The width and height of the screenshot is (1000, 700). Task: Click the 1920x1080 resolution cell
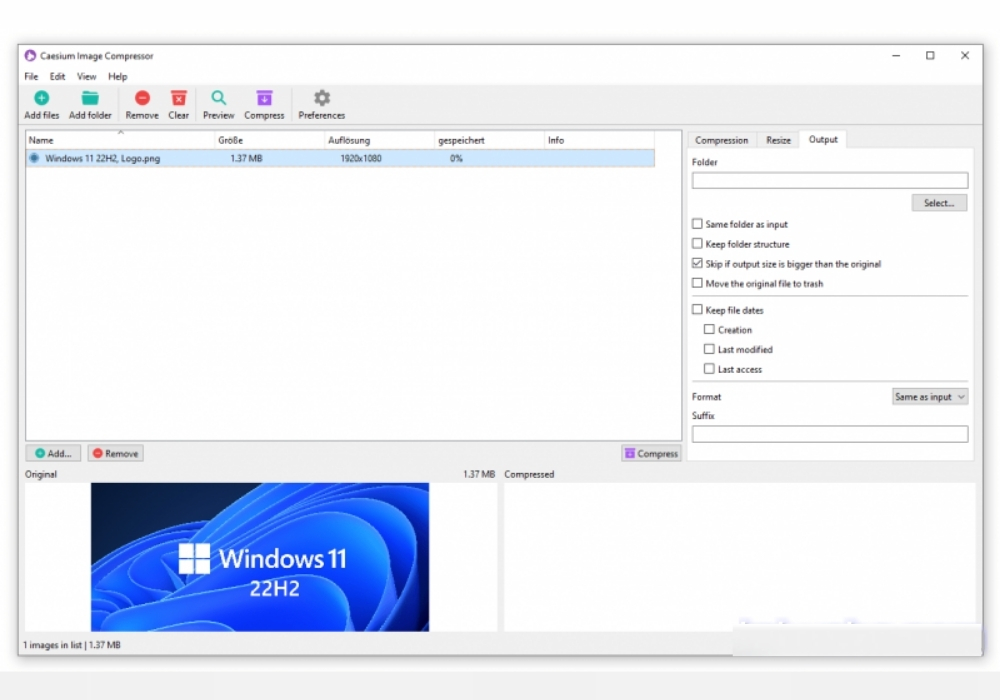pos(361,158)
